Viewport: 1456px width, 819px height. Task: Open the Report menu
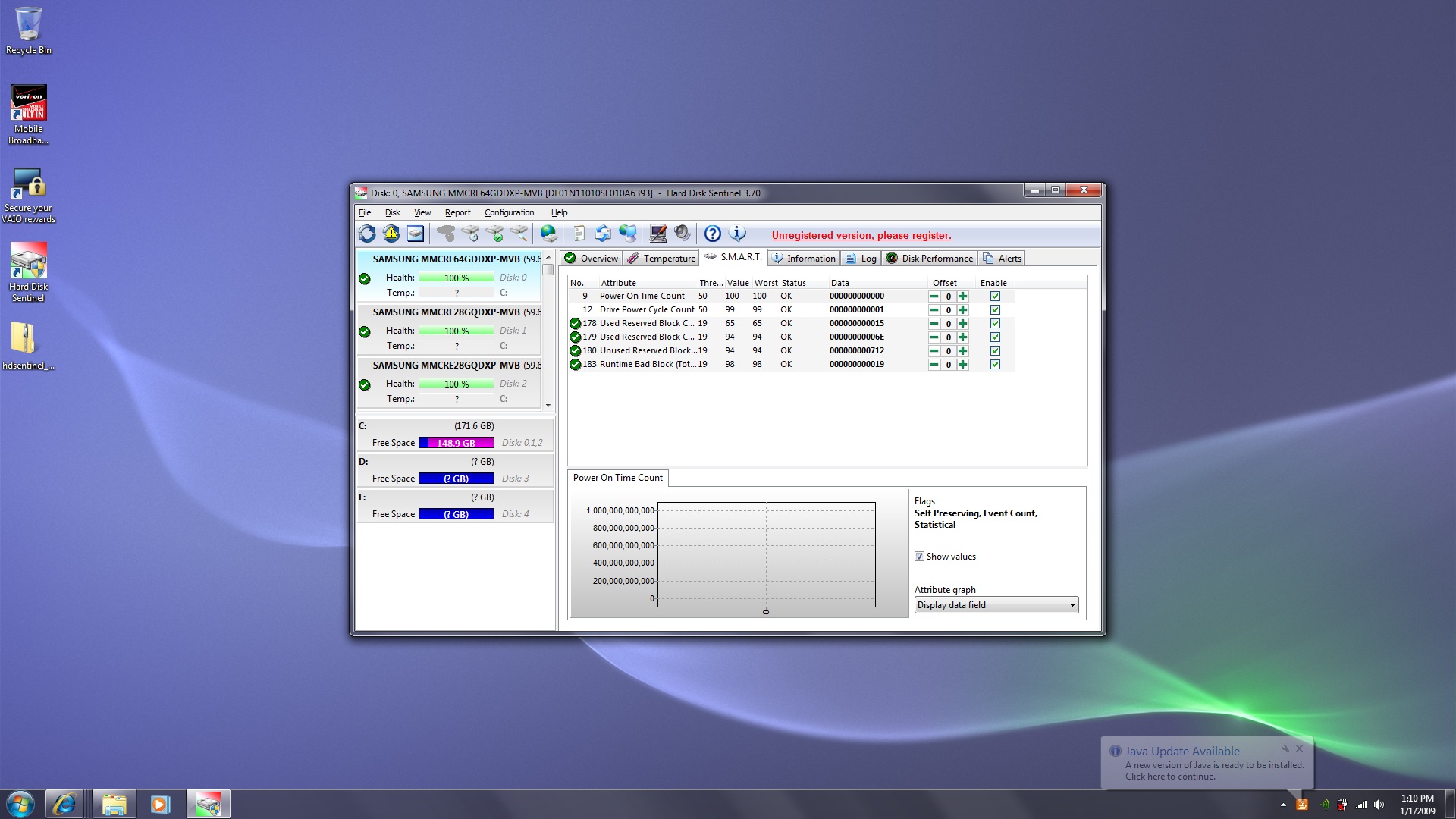pyautogui.click(x=457, y=212)
